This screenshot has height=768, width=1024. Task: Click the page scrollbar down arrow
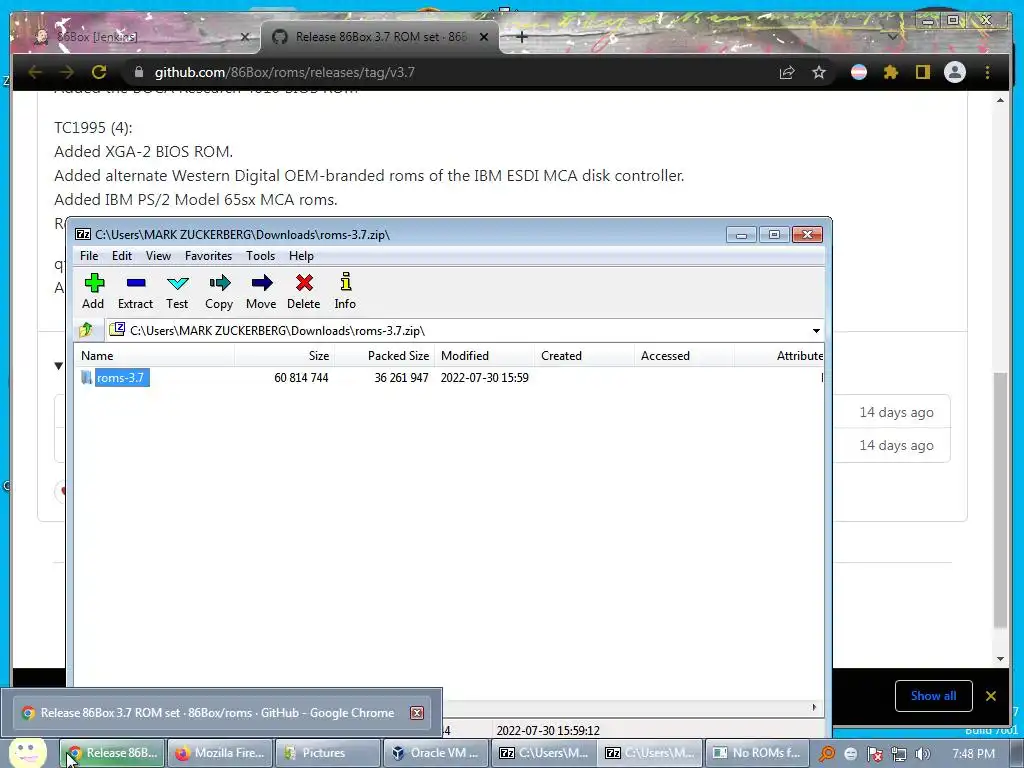[1000, 659]
